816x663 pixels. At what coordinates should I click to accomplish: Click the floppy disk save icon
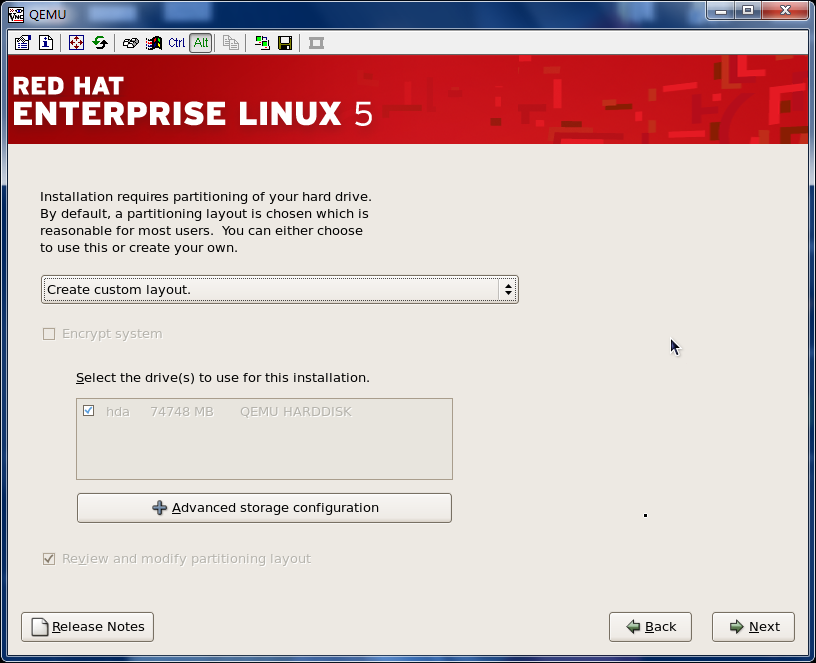[285, 43]
